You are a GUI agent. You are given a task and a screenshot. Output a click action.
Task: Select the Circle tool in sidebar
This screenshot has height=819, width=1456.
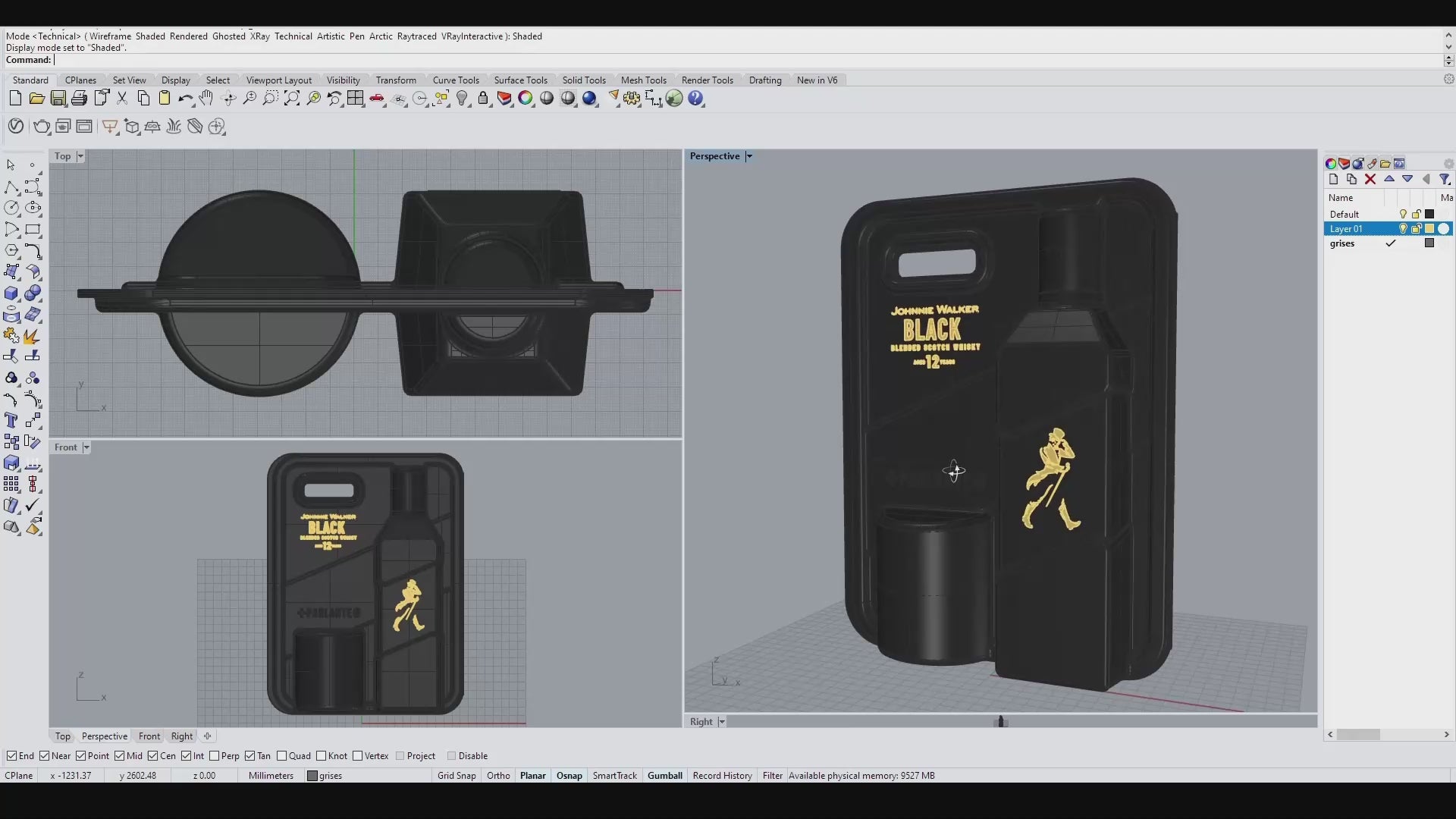click(11, 208)
